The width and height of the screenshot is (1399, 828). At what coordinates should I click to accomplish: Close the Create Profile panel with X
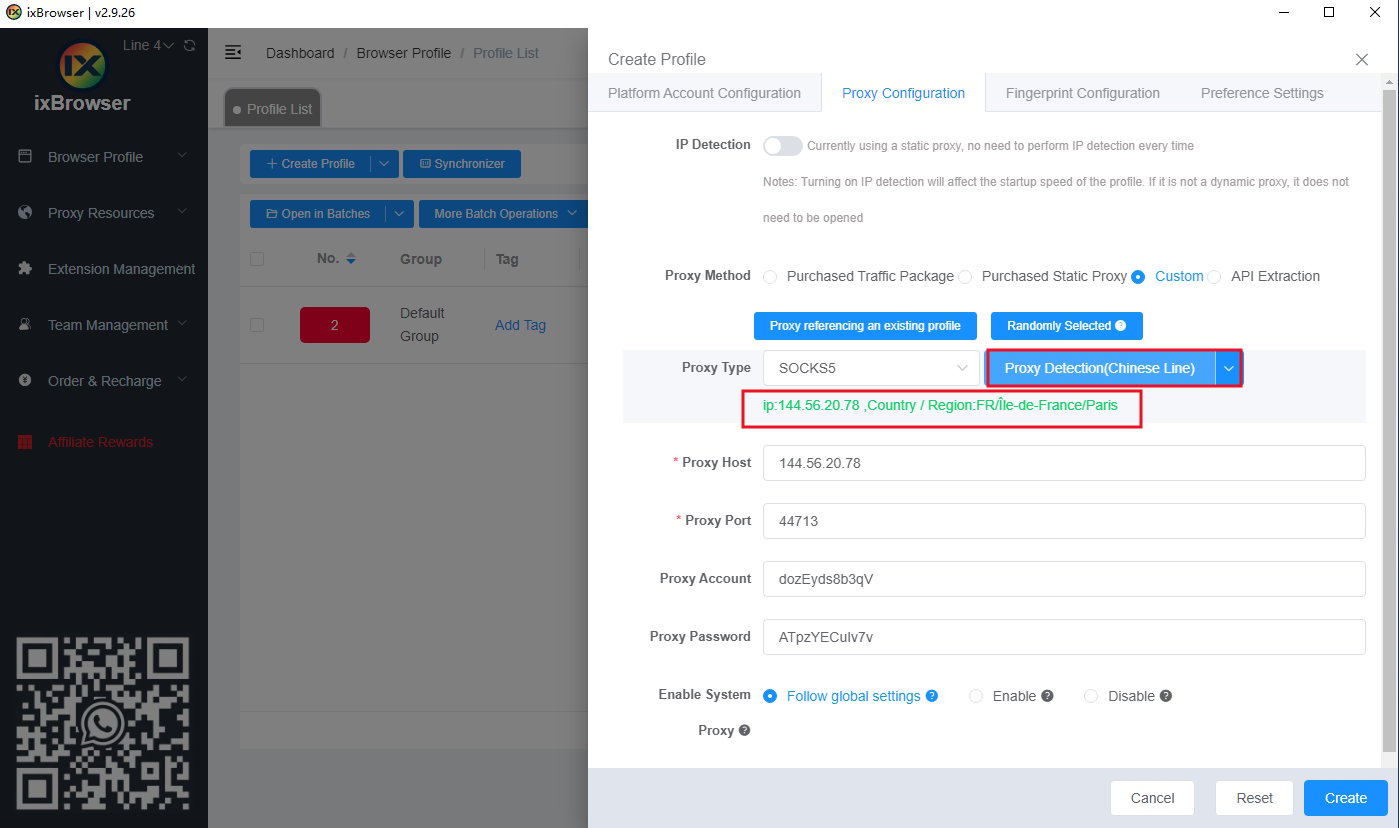(1361, 60)
